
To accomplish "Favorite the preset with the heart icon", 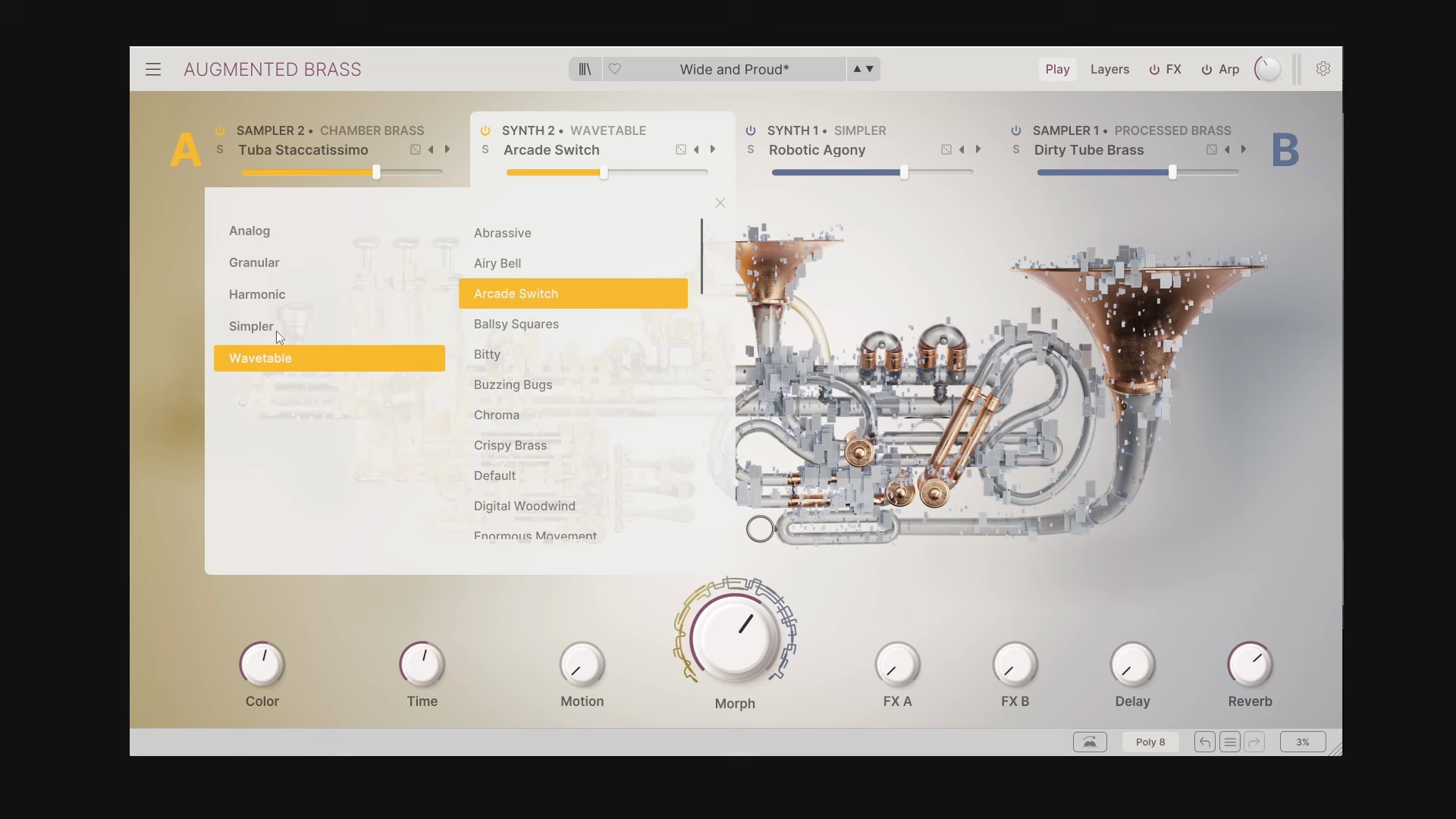I will pyautogui.click(x=614, y=69).
